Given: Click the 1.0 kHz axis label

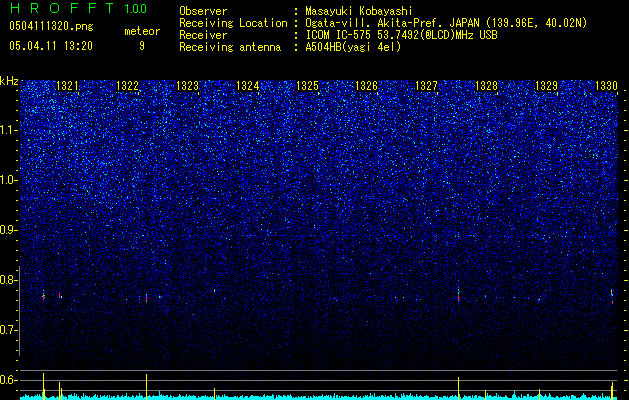Looking at the screenshot, I should [9, 180].
